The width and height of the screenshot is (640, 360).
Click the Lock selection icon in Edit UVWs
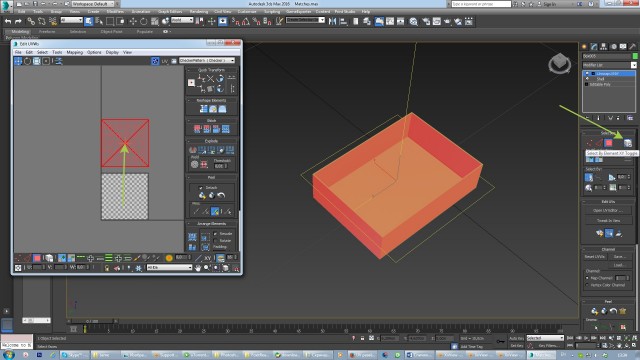[x=107, y=268]
